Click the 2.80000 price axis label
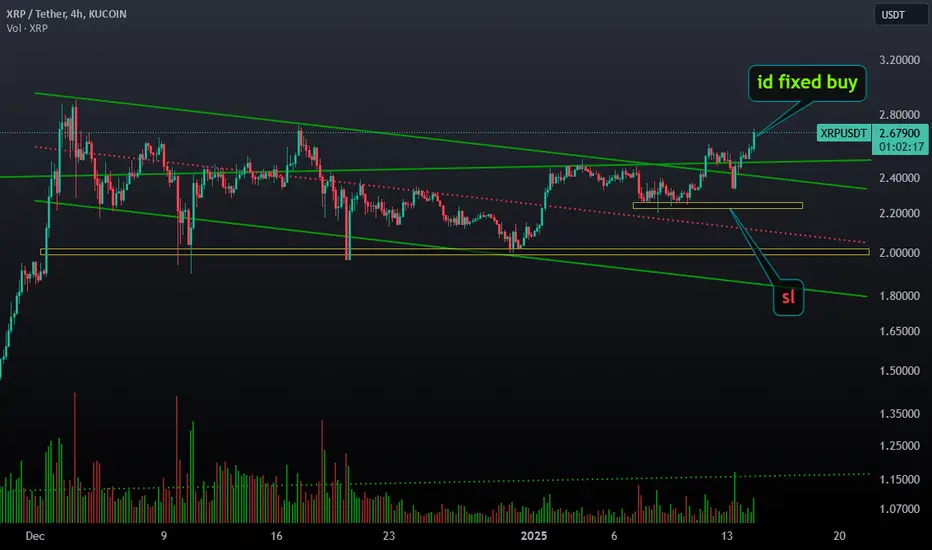This screenshot has width=932, height=550. click(x=899, y=114)
